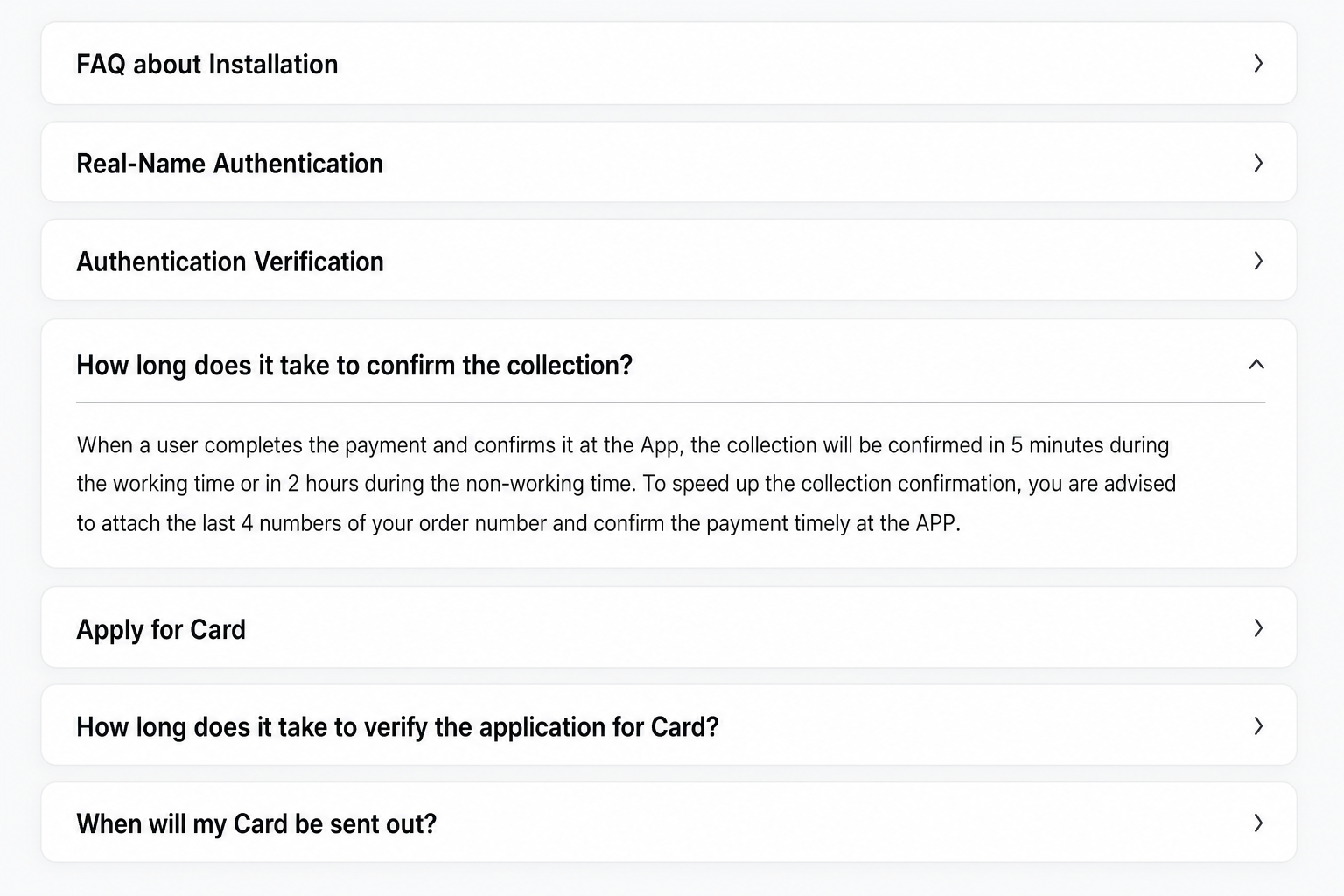1344x896 pixels.
Task: Click the Authentication Verification card row
Action: 668,261
